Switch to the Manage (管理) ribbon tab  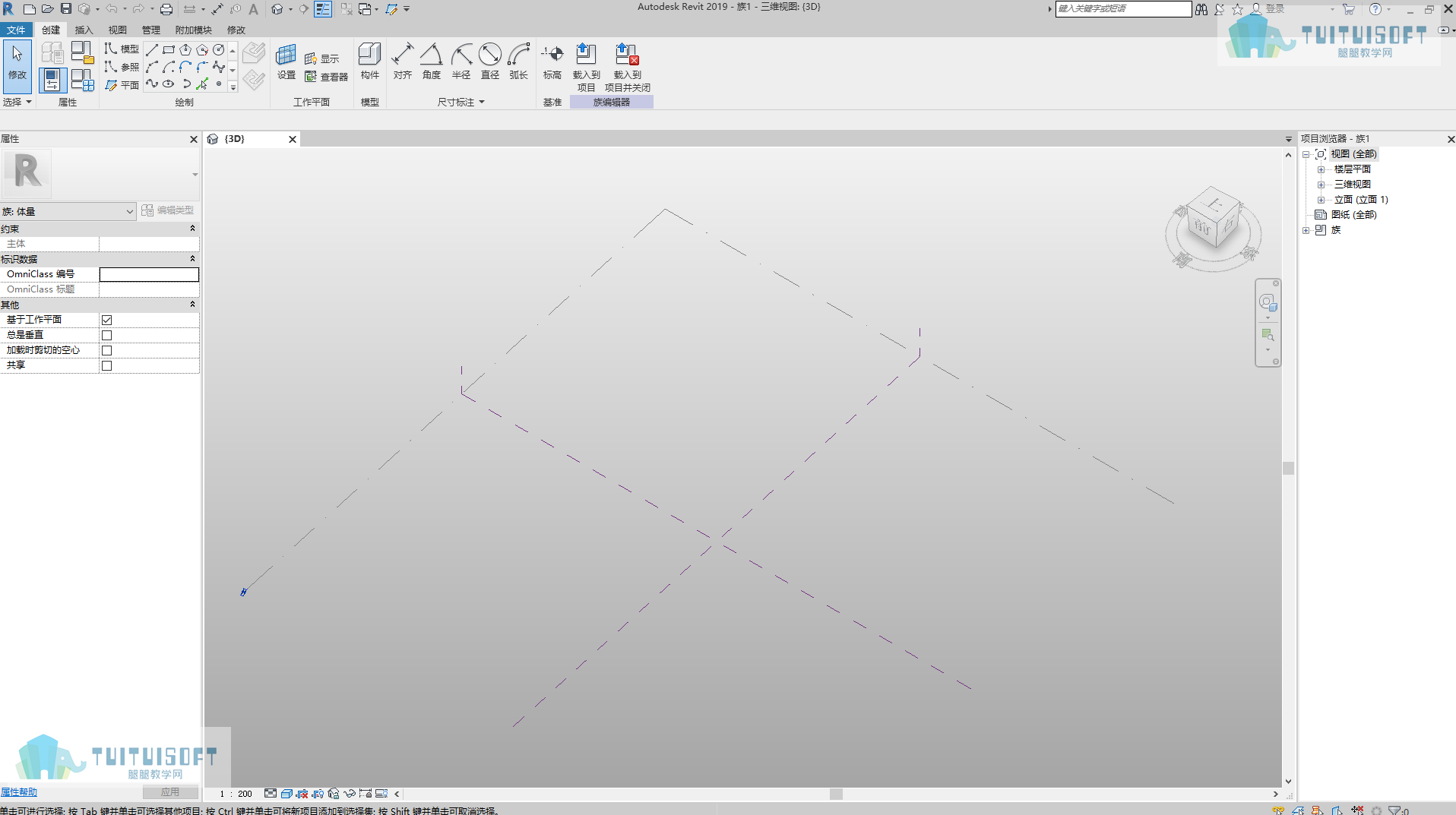(150, 30)
